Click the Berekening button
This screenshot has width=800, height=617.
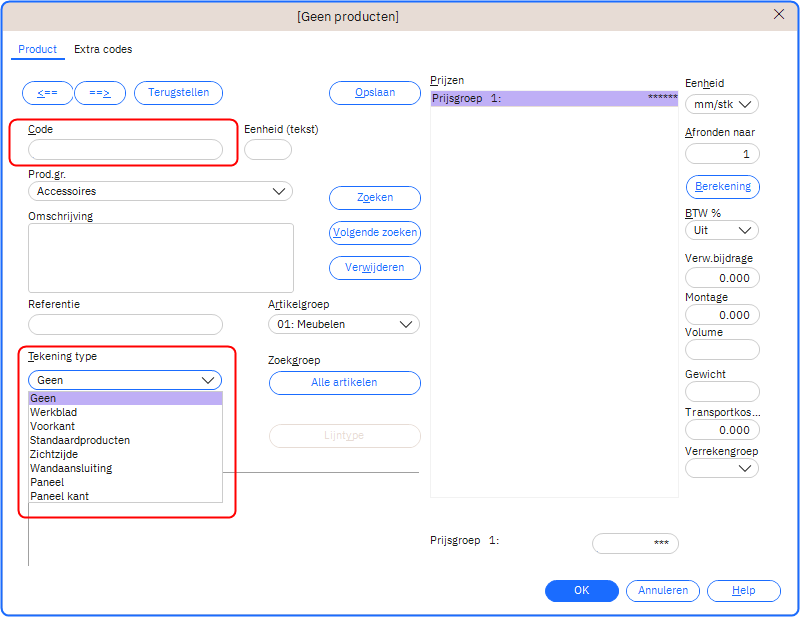click(x=722, y=187)
